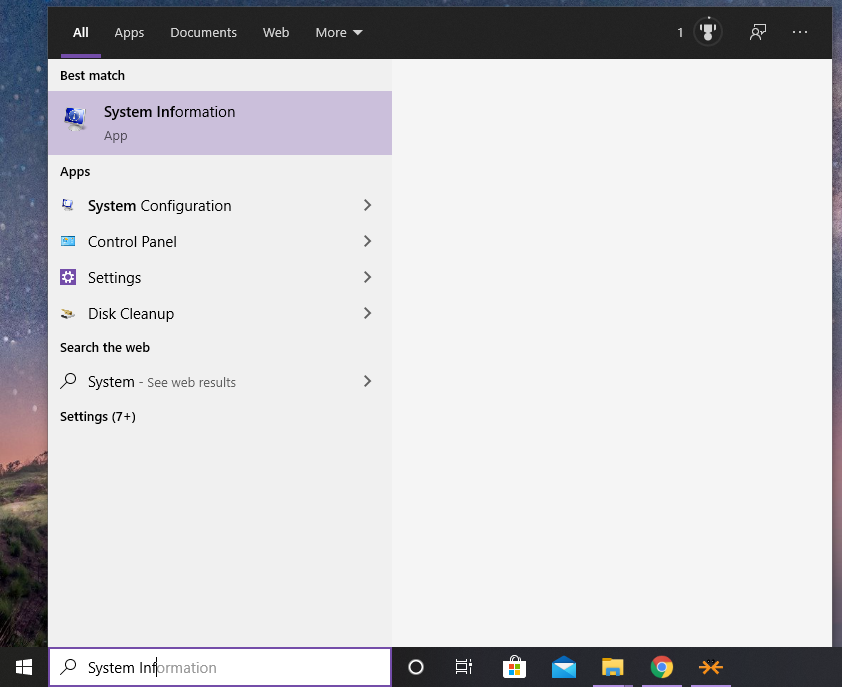Open Task View from the taskbar
The height and width of the screenshot is (687, 842).
[x=463, y=667]
